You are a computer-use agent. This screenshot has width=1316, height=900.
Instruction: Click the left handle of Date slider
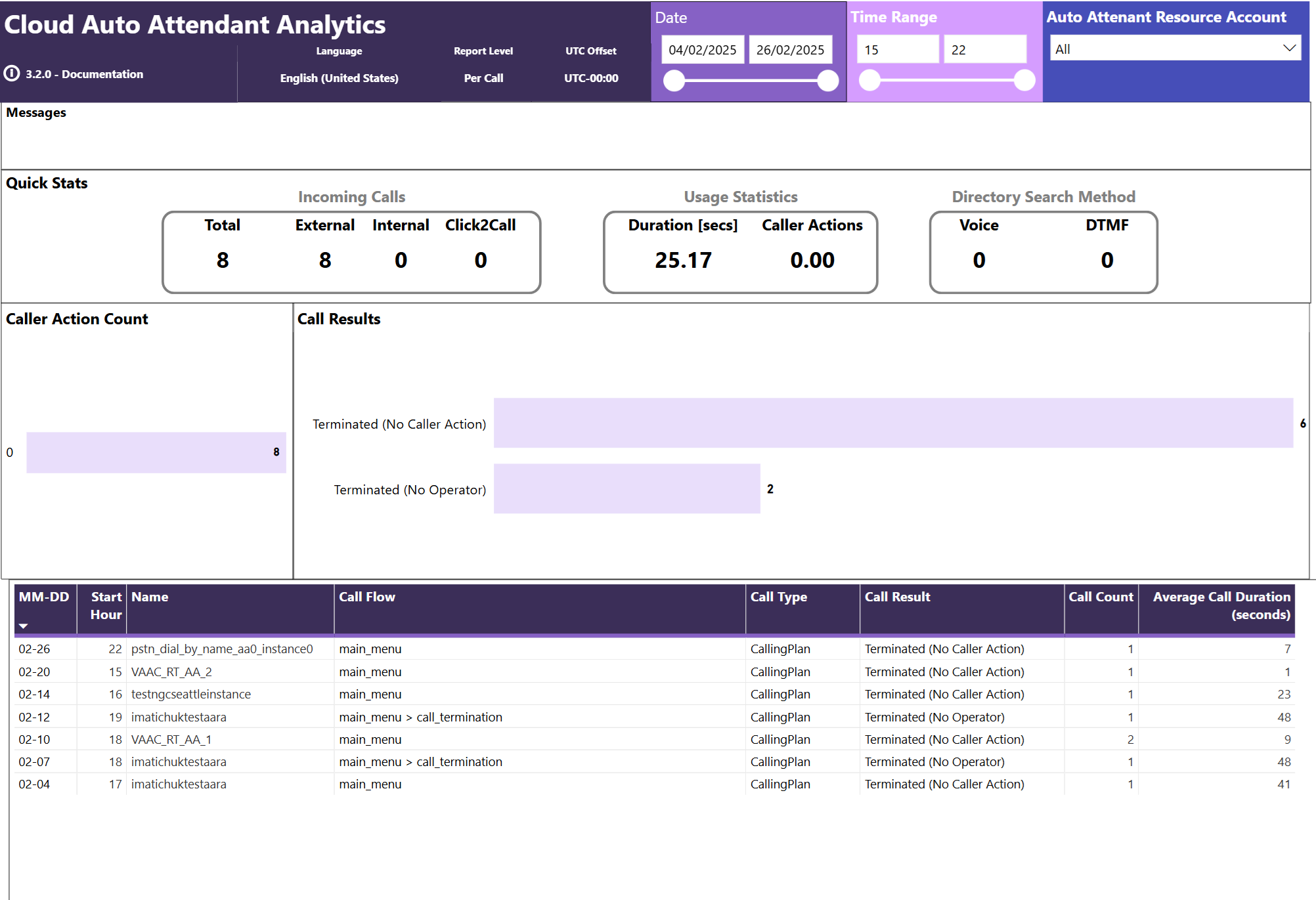(674, 81)
